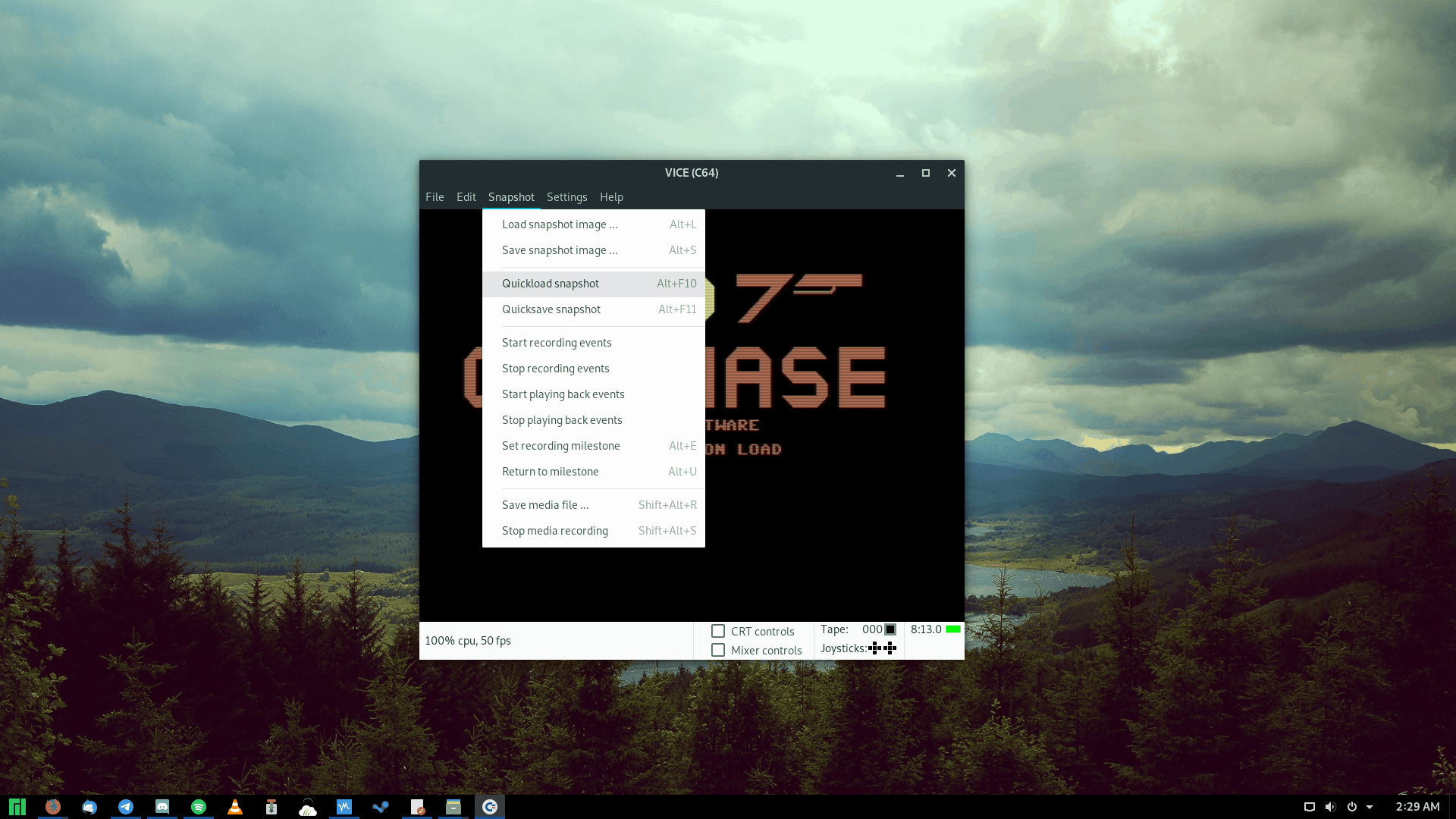This screenshot has width=1456, height=819.
Task: Select Quicksave snapshot
Action: [594, 309]
